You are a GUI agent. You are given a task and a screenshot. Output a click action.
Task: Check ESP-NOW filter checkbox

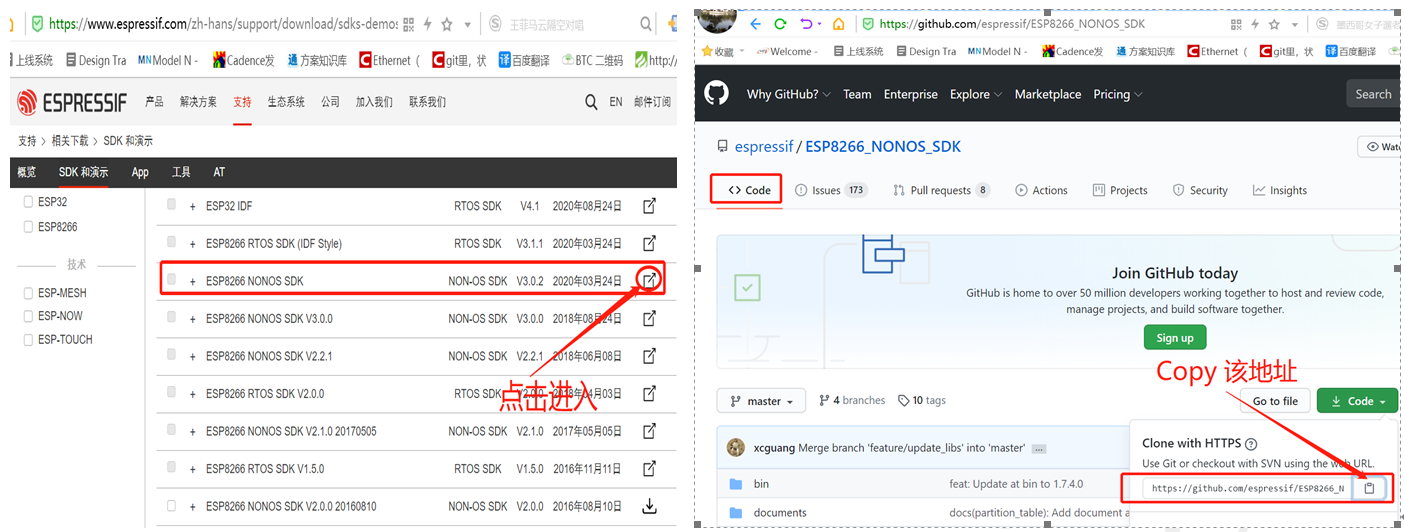[x=28, y=316]
